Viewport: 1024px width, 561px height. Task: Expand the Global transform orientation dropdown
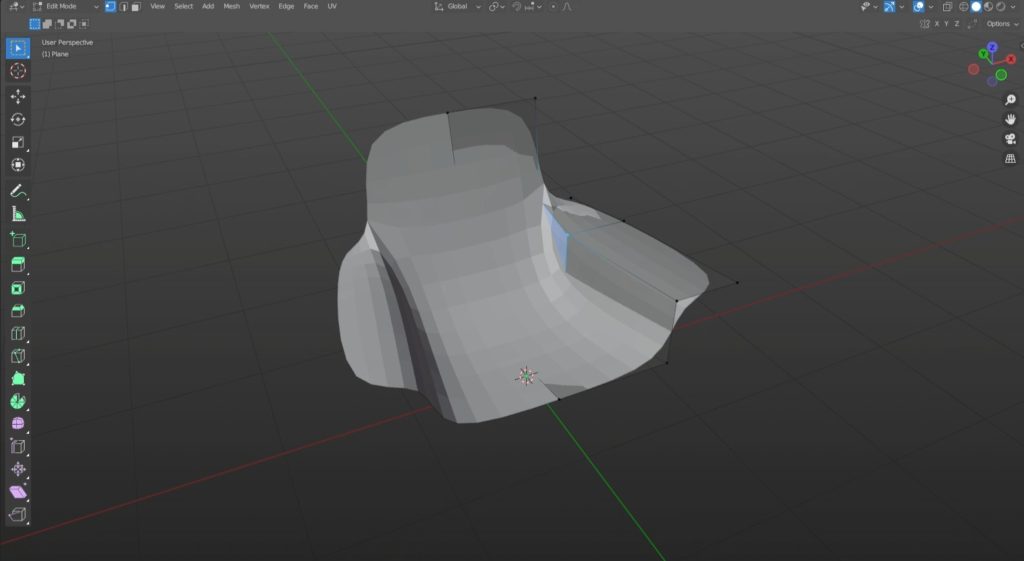click(457, 6)
